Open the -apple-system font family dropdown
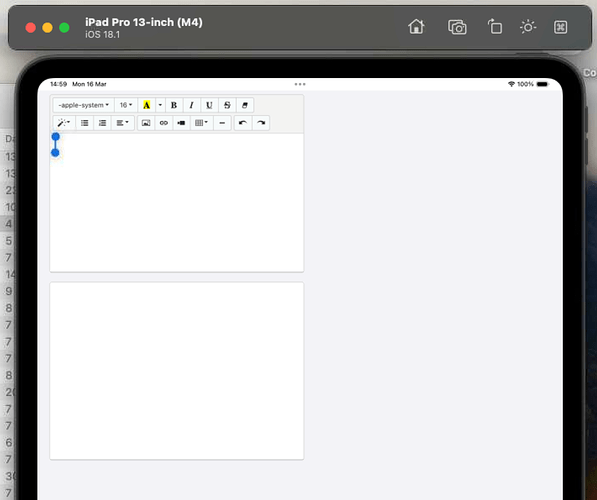This screenshot has height=500, width=597. tap(84, 105)
